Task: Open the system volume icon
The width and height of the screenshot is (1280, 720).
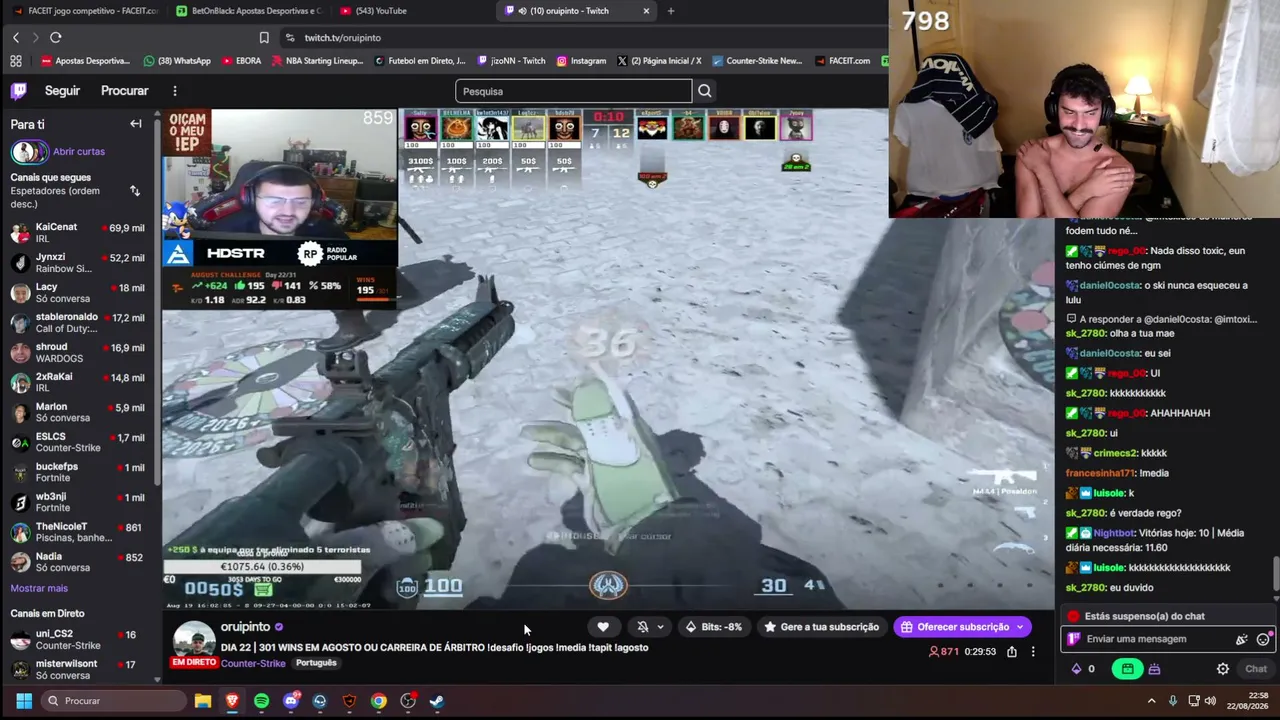Action: [x=1210, y=701]
